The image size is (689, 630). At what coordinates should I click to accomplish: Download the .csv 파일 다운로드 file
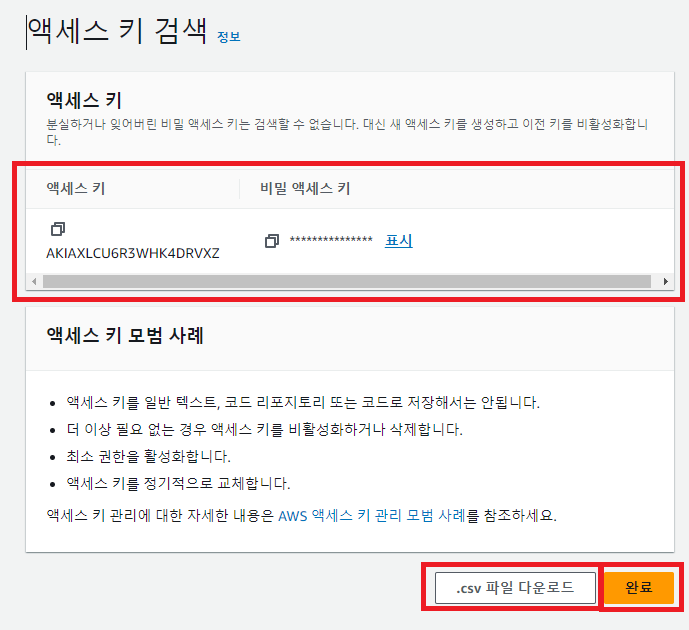click(x=515, y=588)
